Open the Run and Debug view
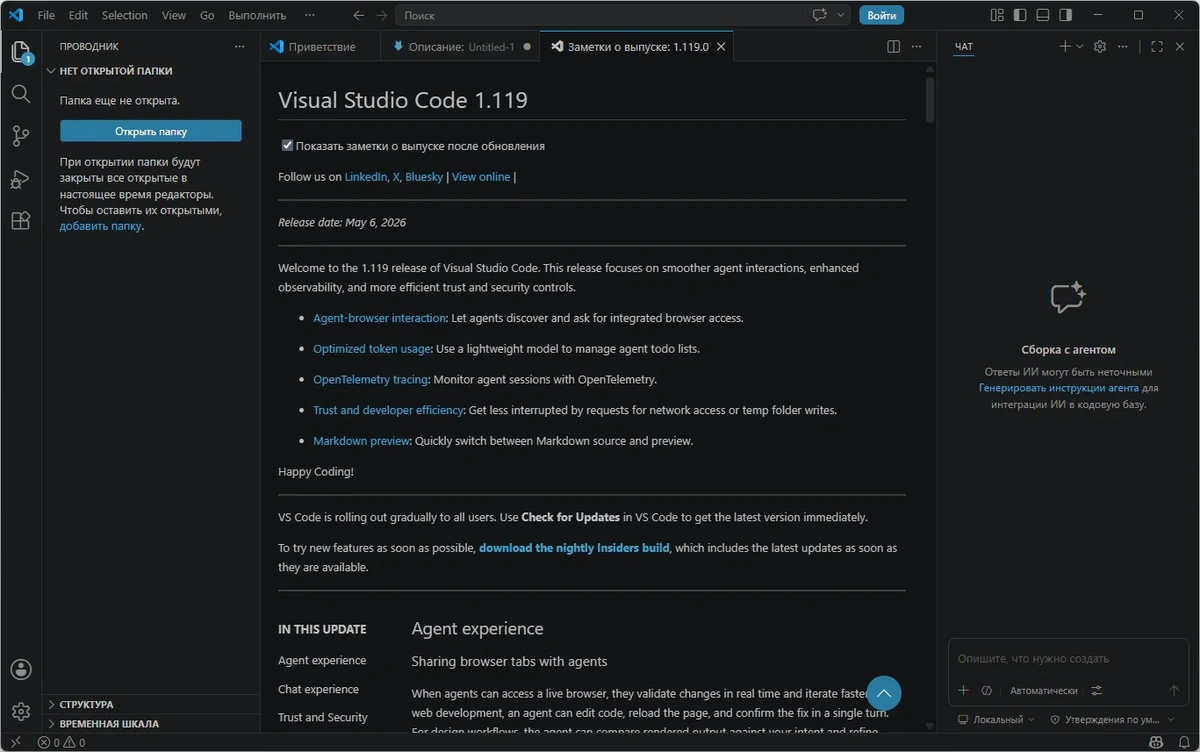Viewport: 1200px width, 752px height. pos(21,179)
